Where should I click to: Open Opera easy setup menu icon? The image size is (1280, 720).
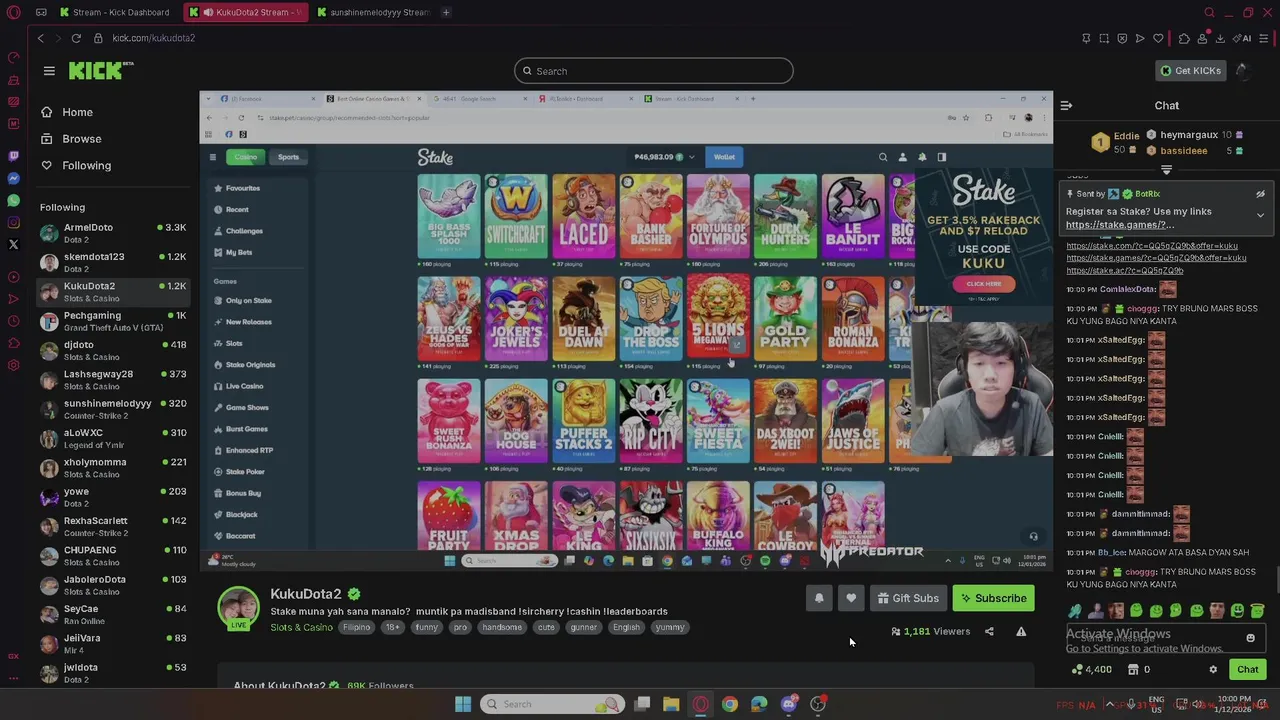[1265, 38]
